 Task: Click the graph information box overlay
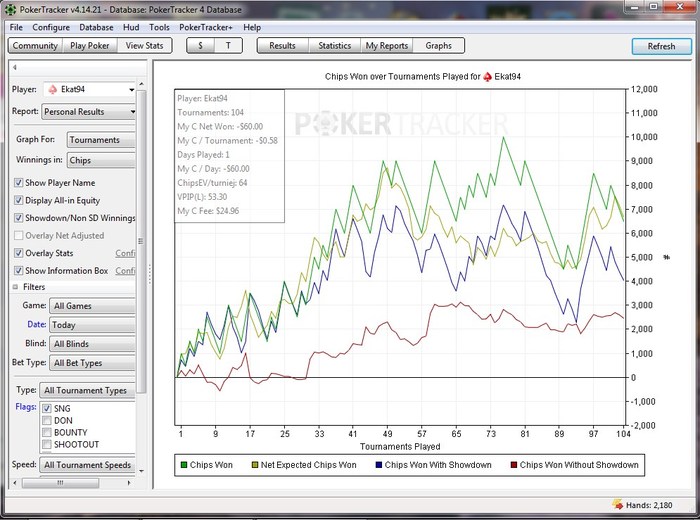229,155
